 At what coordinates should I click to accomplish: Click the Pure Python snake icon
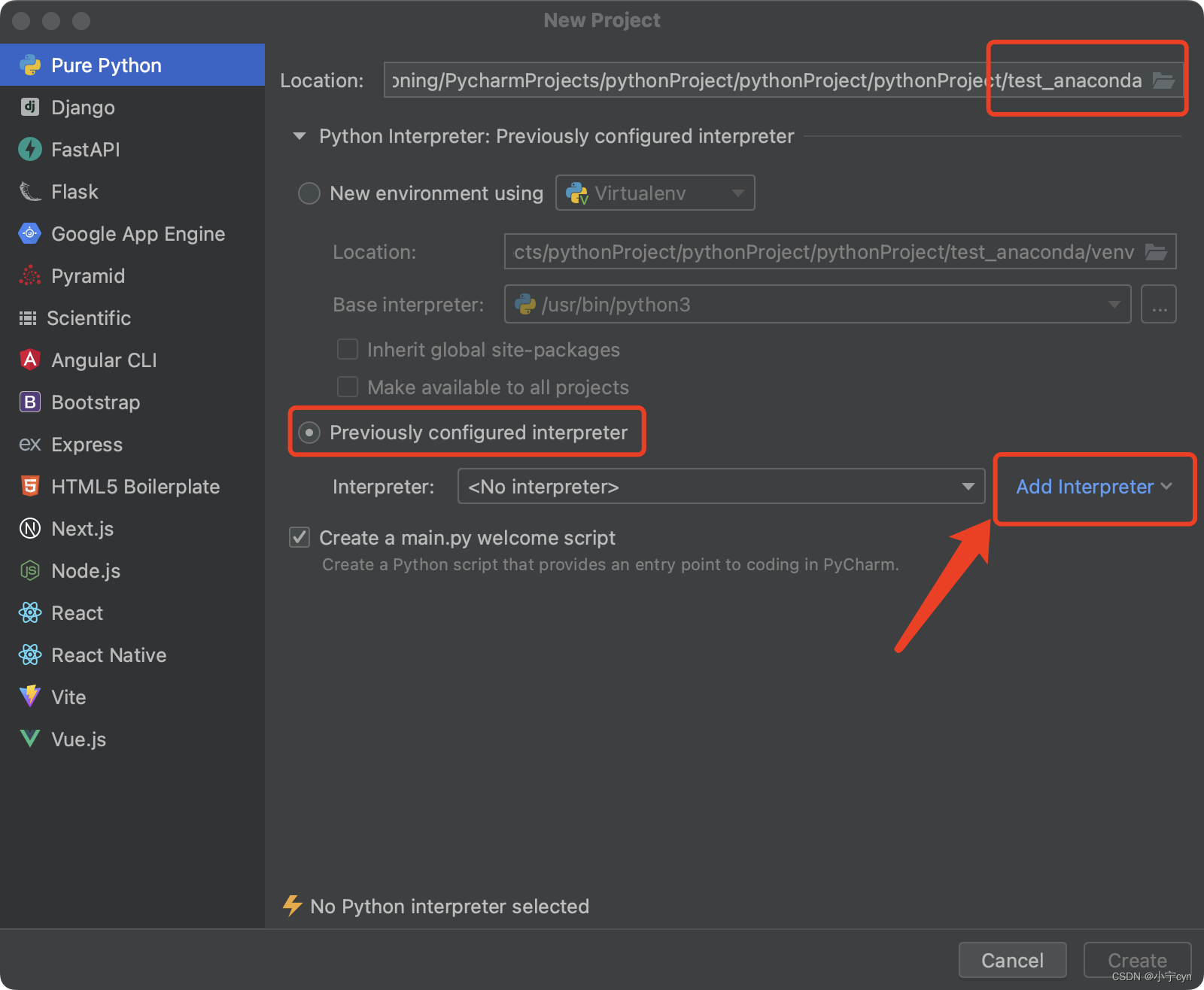point(30,65)
